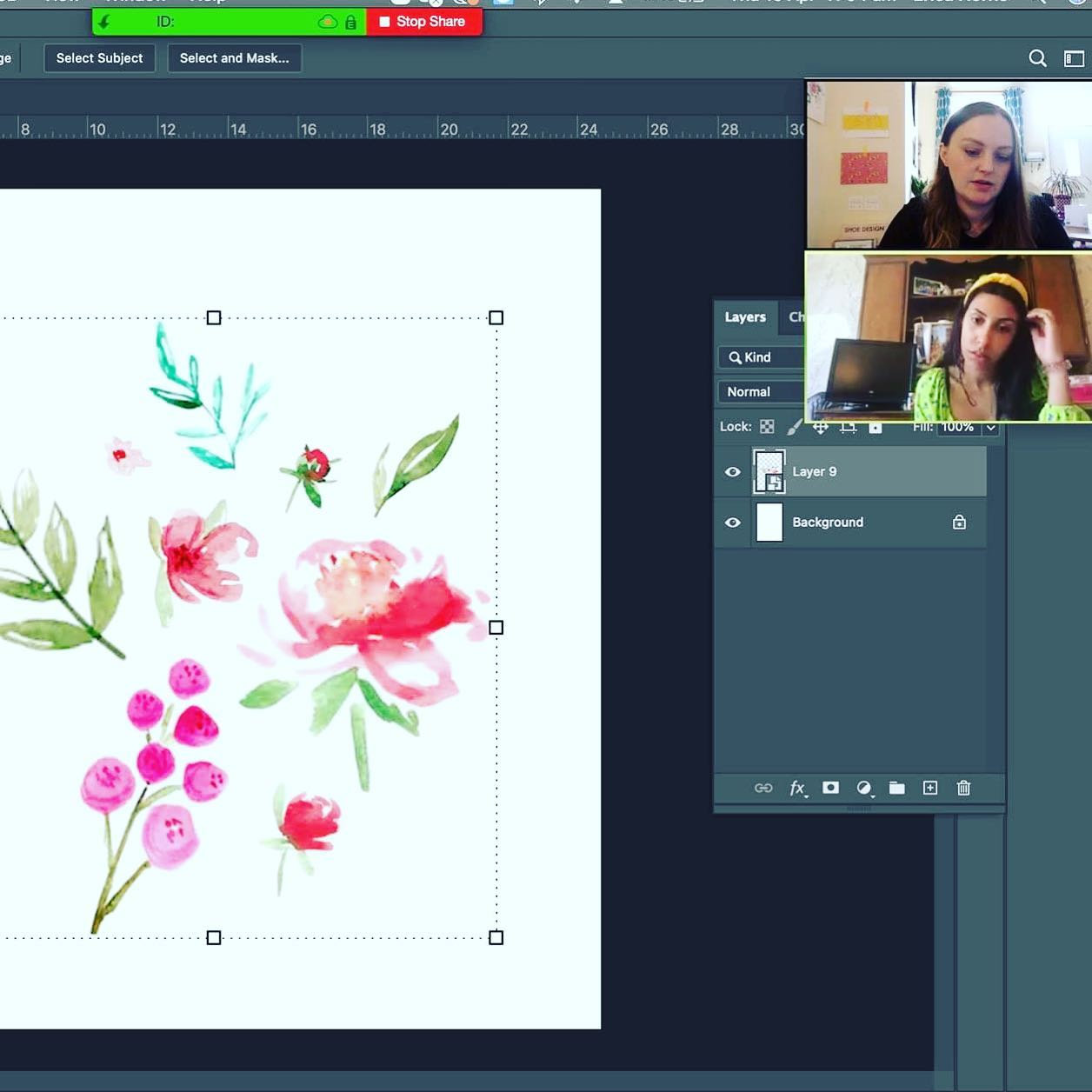
Task: Click the lock transparent pixels icon
Action: 766,426
